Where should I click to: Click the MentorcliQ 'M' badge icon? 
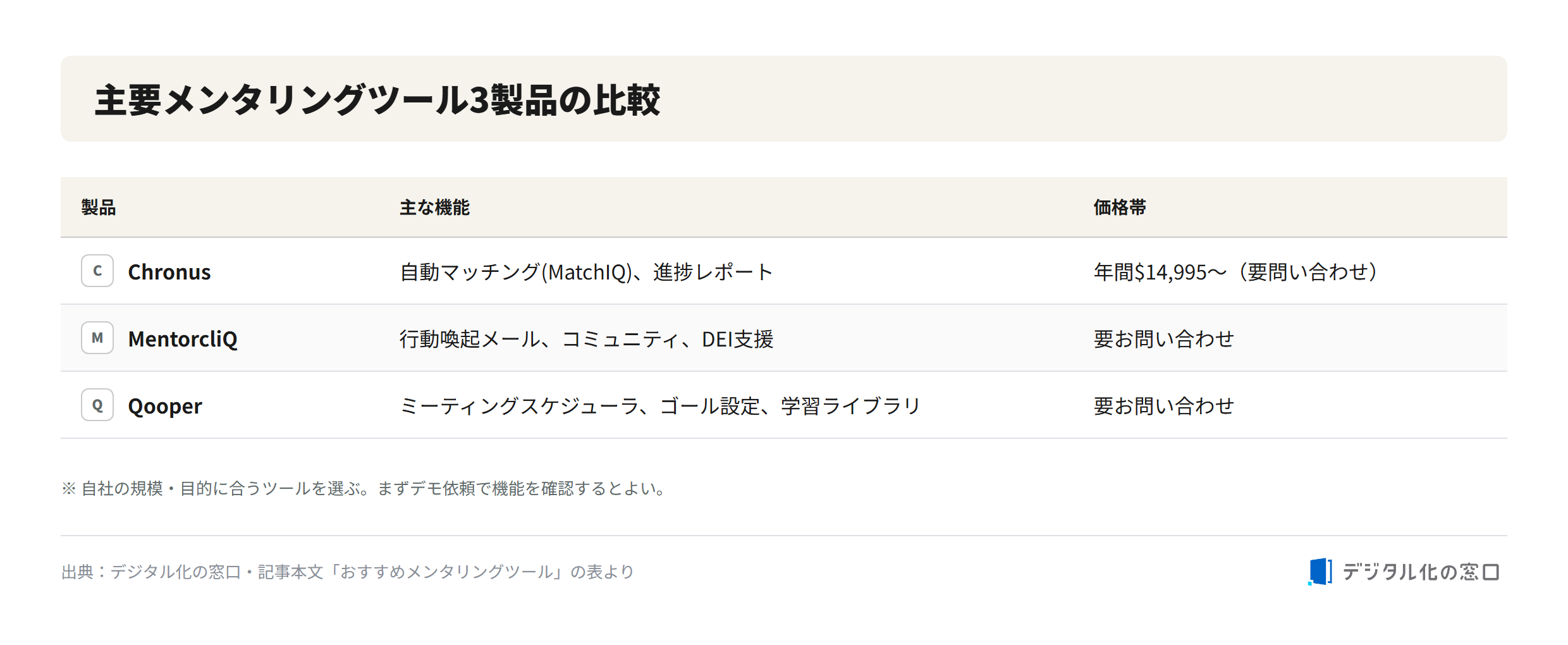point(97,338)
